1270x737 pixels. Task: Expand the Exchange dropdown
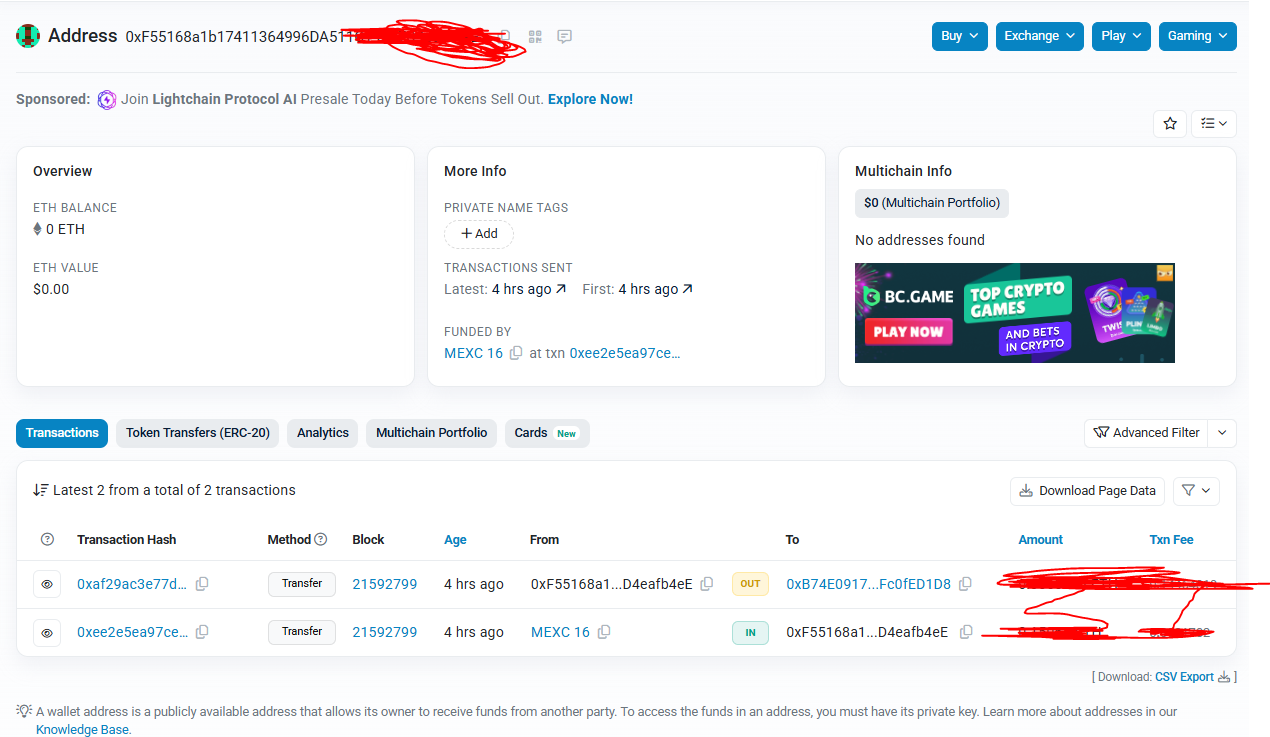coord(1039,36)
